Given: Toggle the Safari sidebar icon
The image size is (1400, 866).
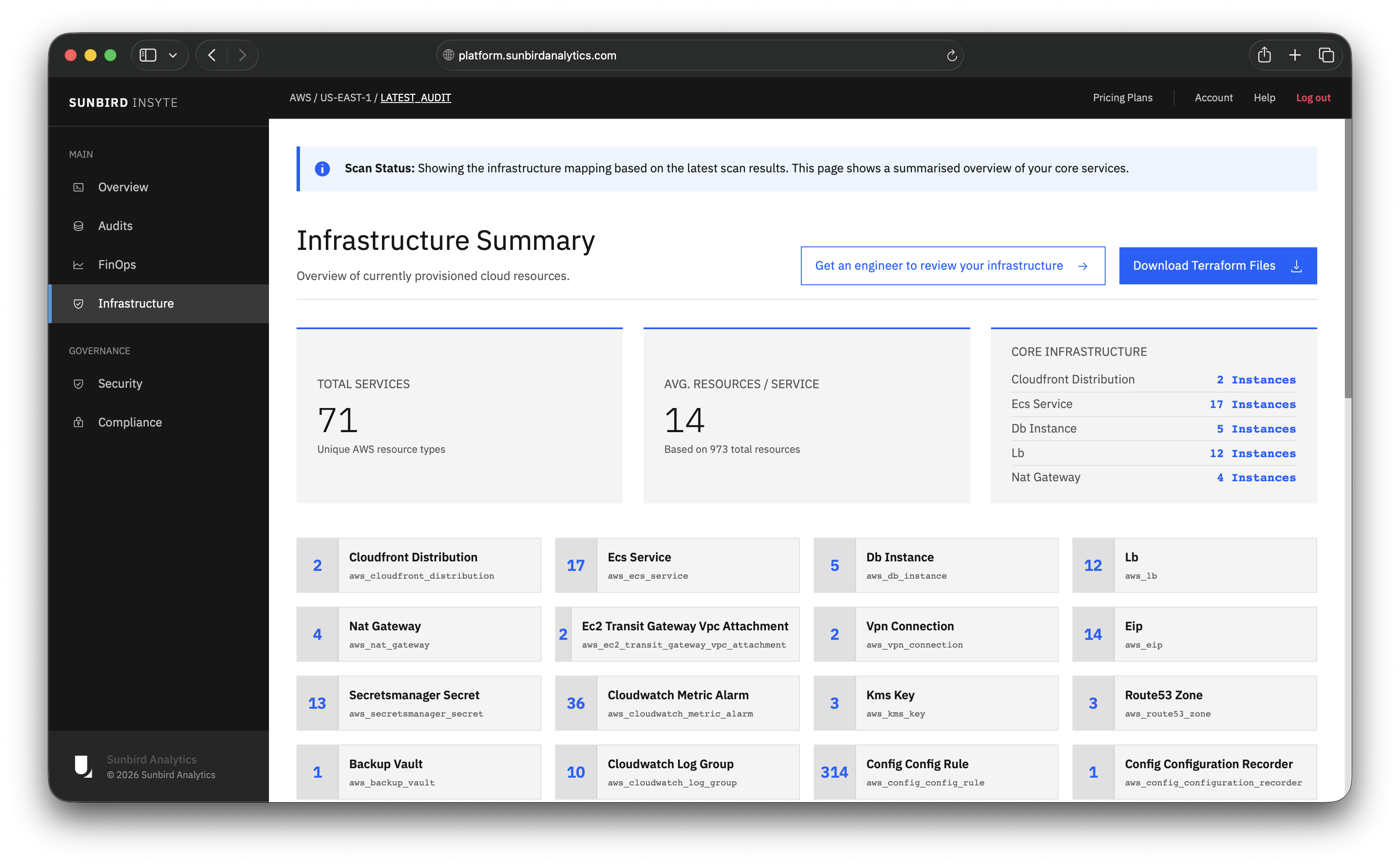Looking at the screenshot, I should [147, 55].
